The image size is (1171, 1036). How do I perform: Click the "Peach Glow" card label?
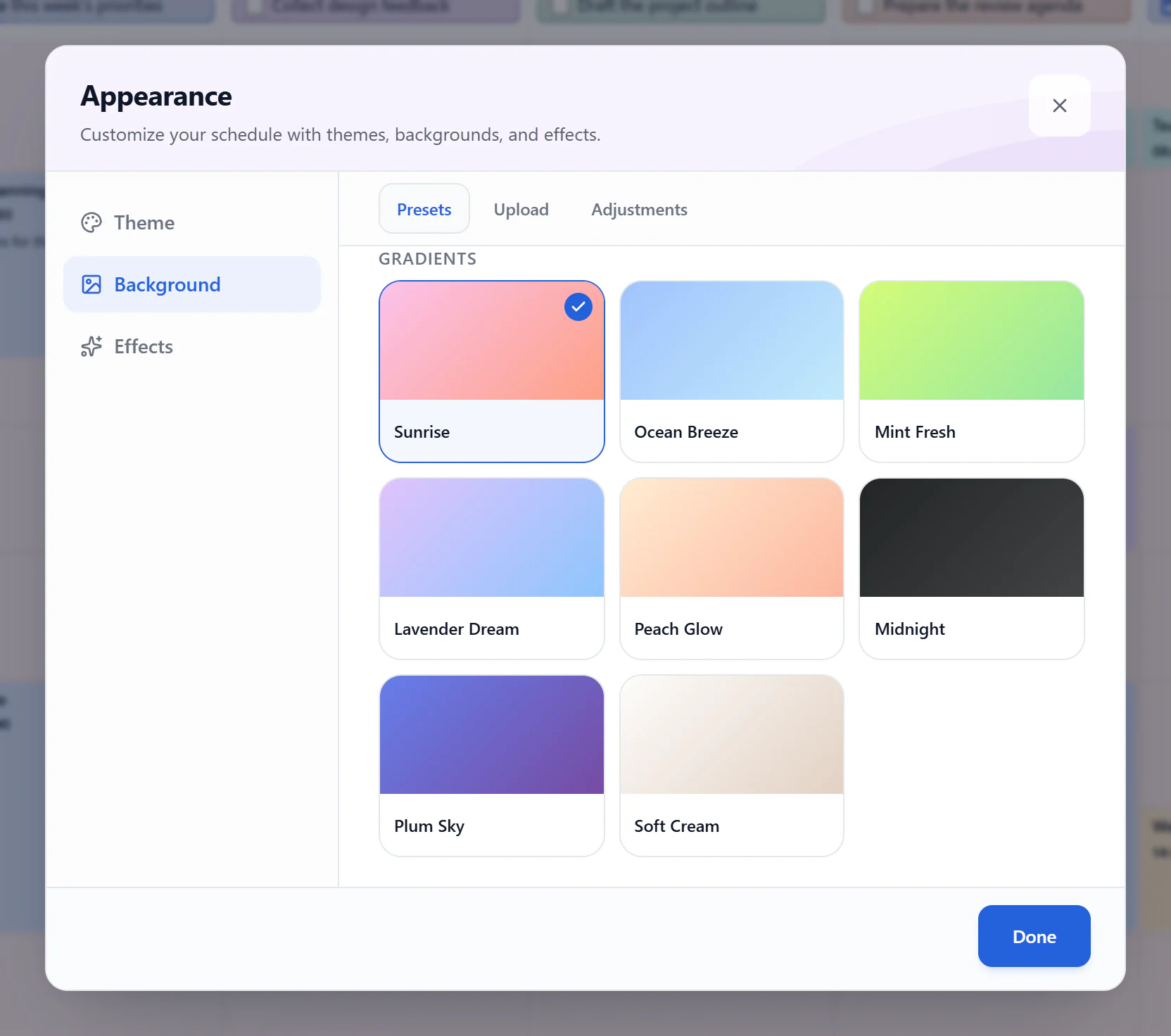(x=678, y=629)
